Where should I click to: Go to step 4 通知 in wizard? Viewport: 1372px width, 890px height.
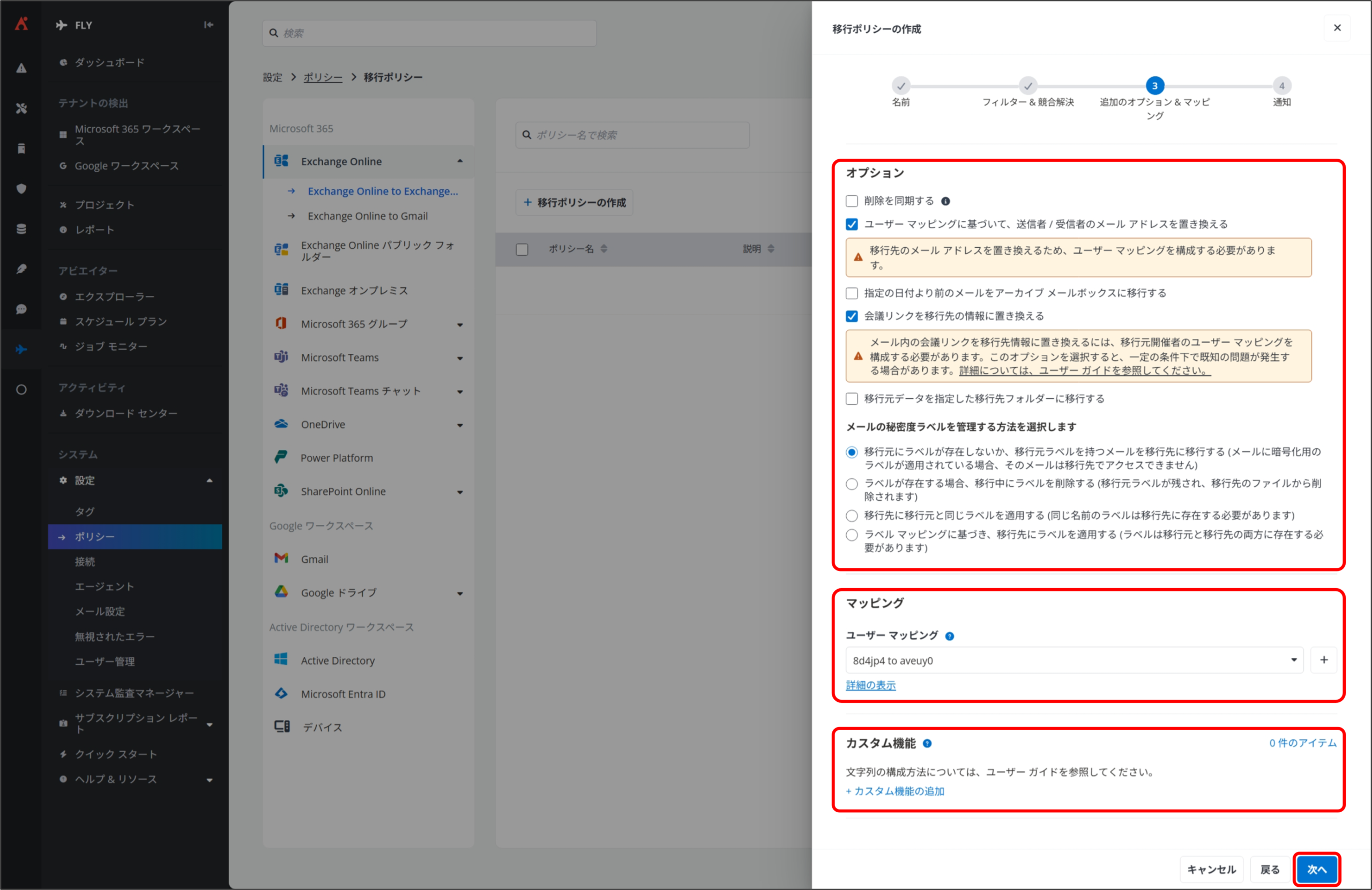click(x=1281, y=86)
